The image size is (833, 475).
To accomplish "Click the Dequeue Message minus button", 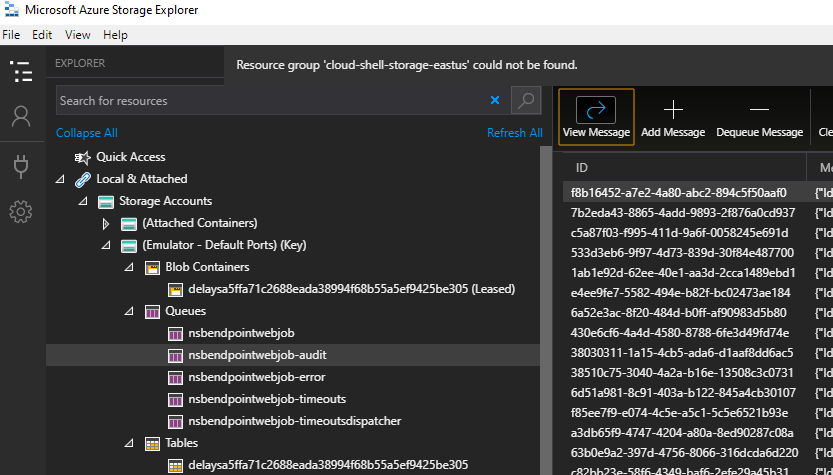I will pos(759,117).
